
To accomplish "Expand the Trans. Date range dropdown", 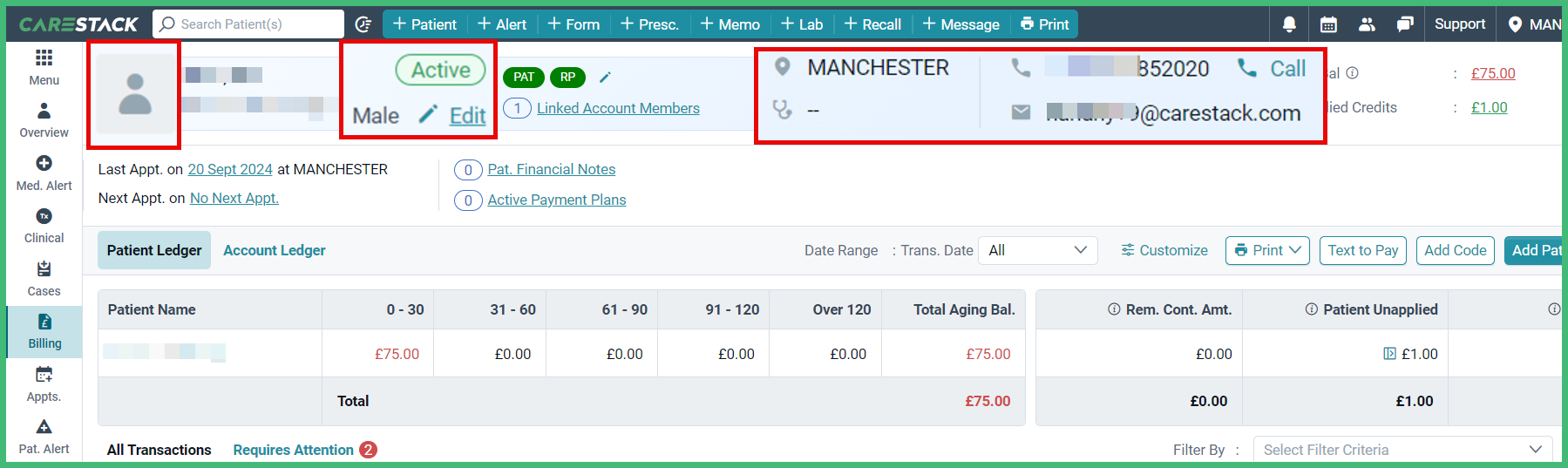I will tap(1037, 250).
